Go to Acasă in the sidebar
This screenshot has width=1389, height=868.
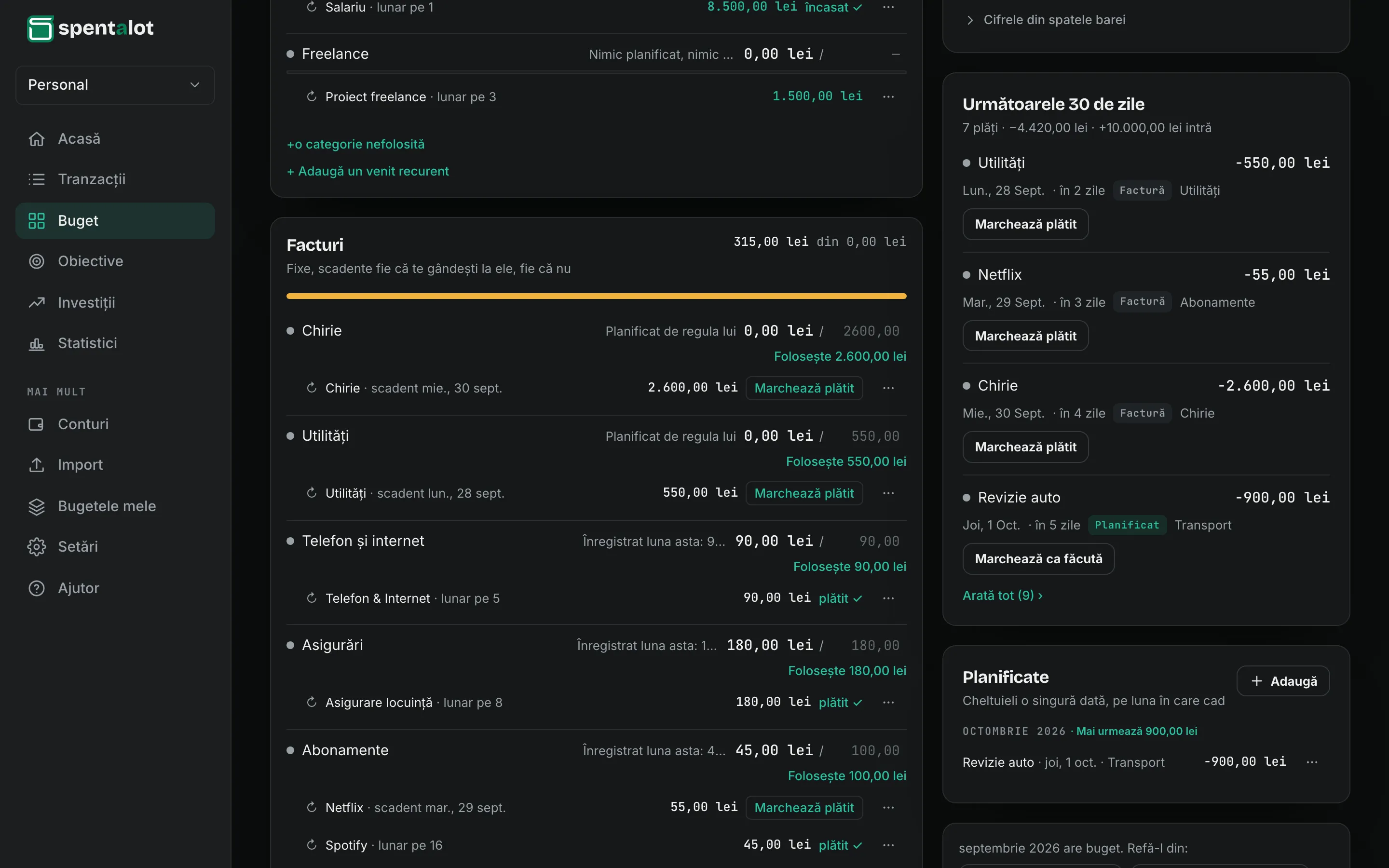pyautogui.click(x=115, y=139)
